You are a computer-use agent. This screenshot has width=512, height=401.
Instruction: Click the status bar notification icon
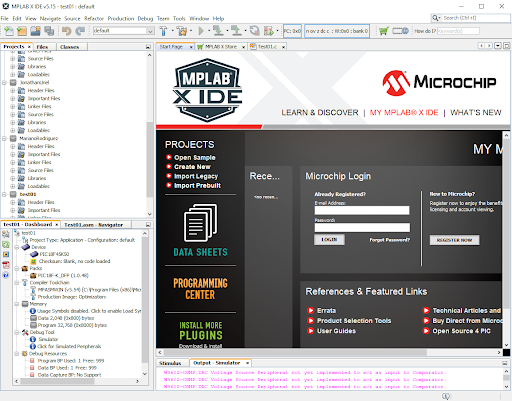(446, 396)
